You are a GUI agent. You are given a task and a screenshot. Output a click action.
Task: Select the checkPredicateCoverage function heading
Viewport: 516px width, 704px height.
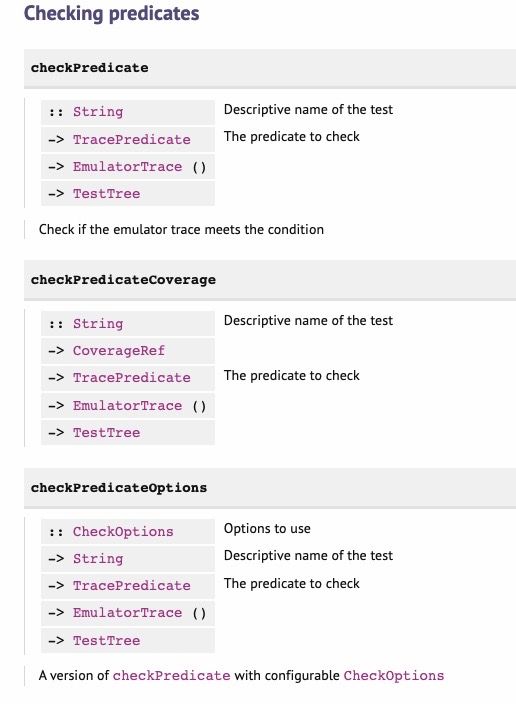click(123, 280)
